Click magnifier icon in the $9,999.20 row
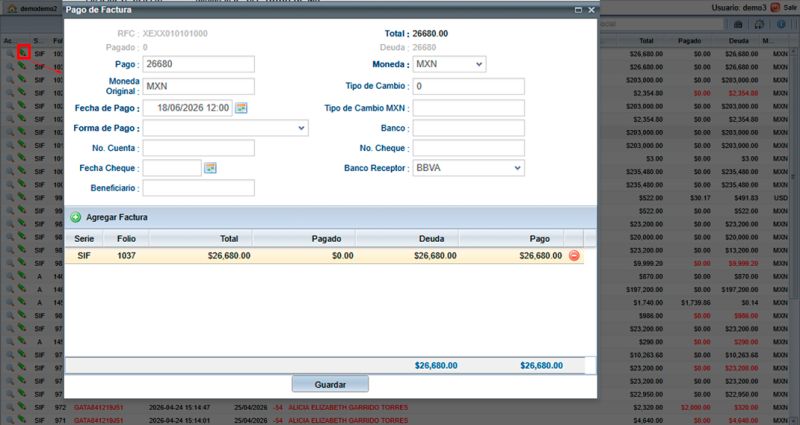The width and height of the screenshot is (800, 425). tap(10, 263)
